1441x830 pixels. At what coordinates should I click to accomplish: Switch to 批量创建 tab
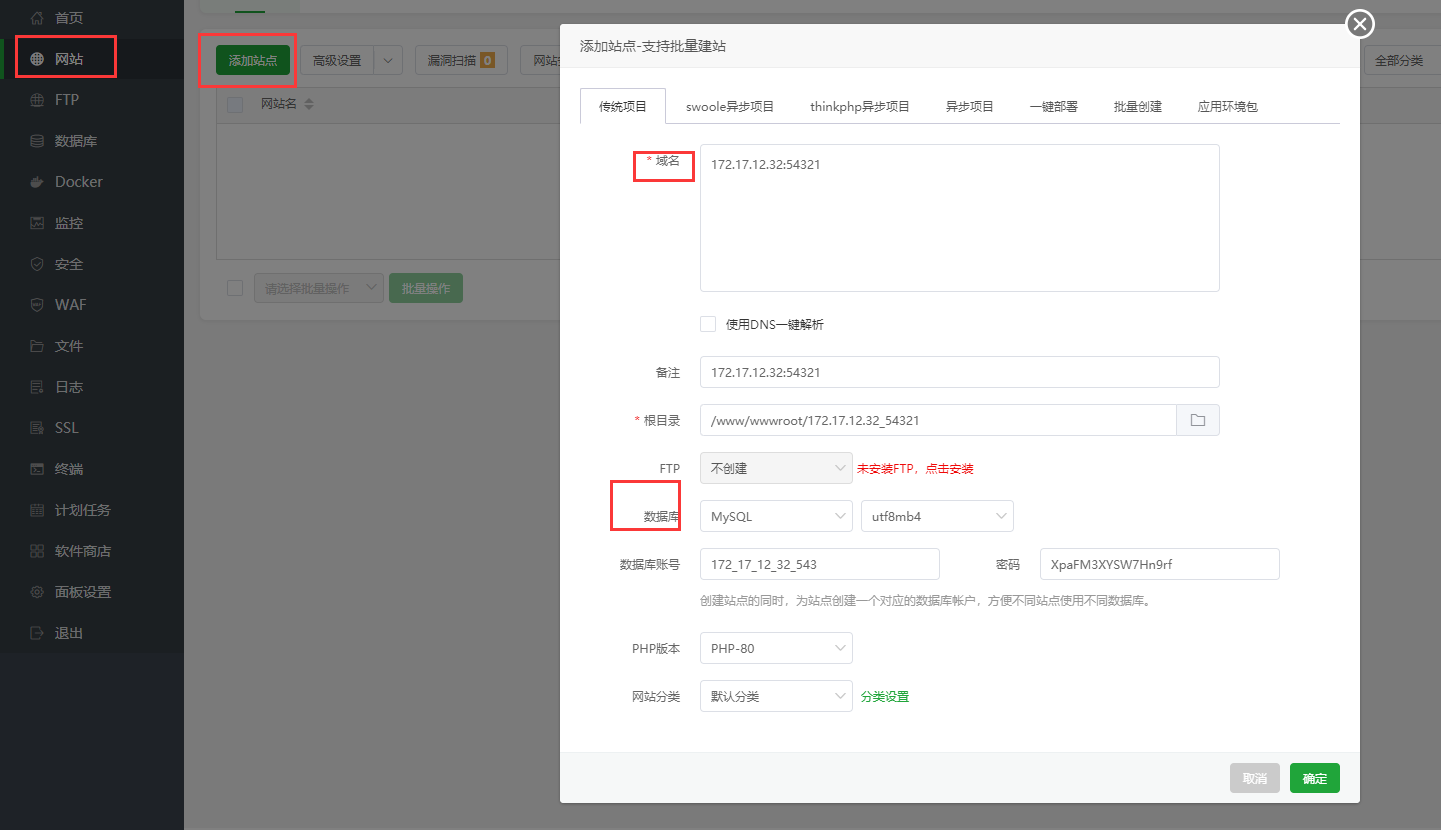click(1138, 106)
